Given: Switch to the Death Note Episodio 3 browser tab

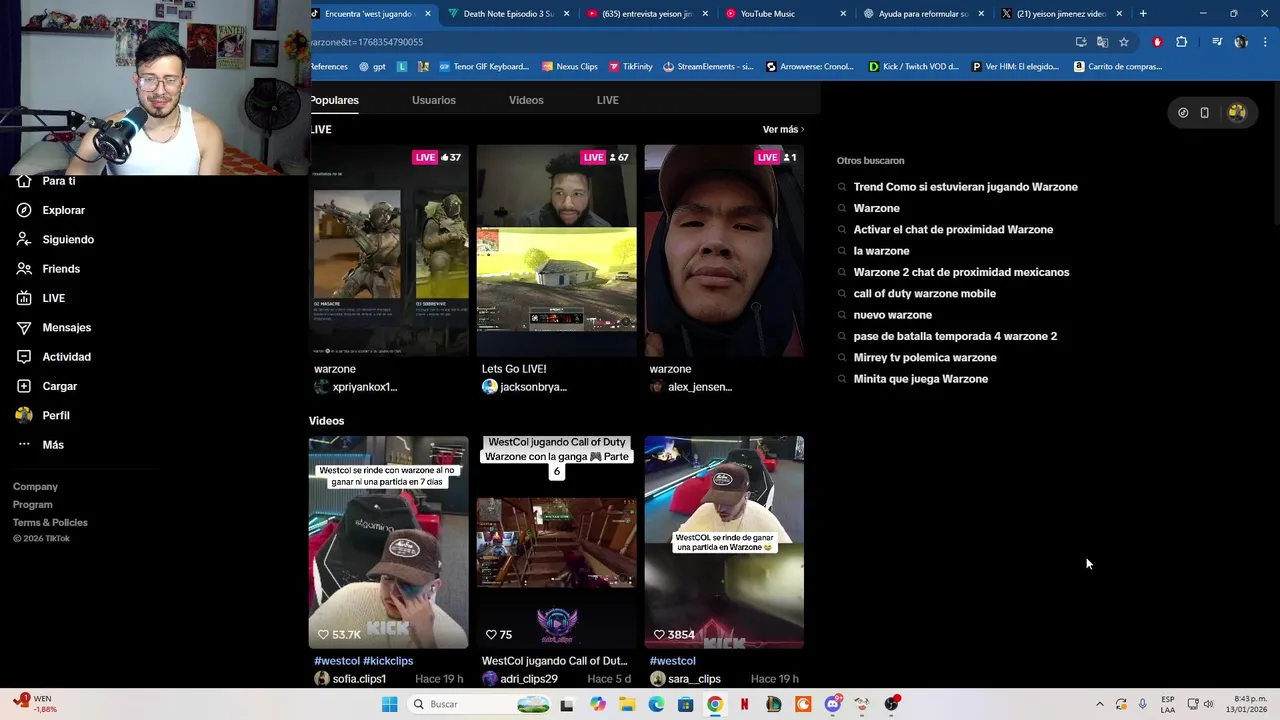Looking at the screenshot, I should 508,14.
